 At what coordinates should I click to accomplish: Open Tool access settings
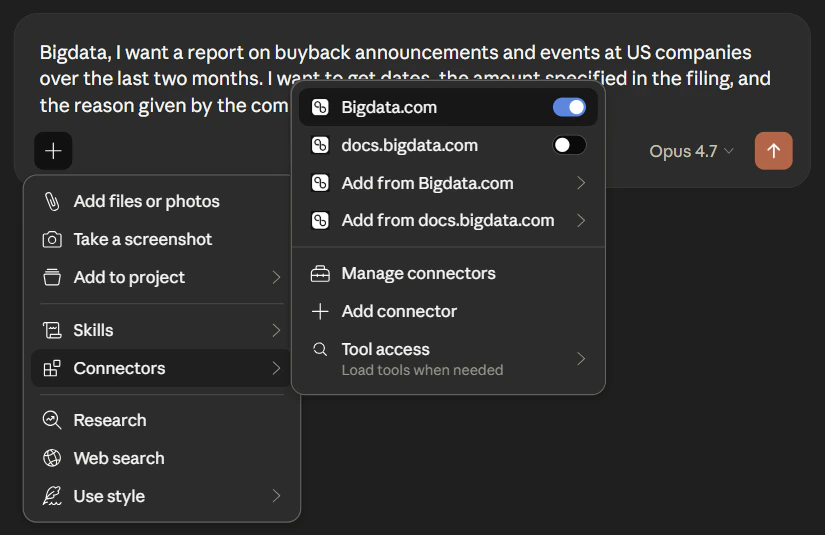pyautogui.click(x=448, y=359)
